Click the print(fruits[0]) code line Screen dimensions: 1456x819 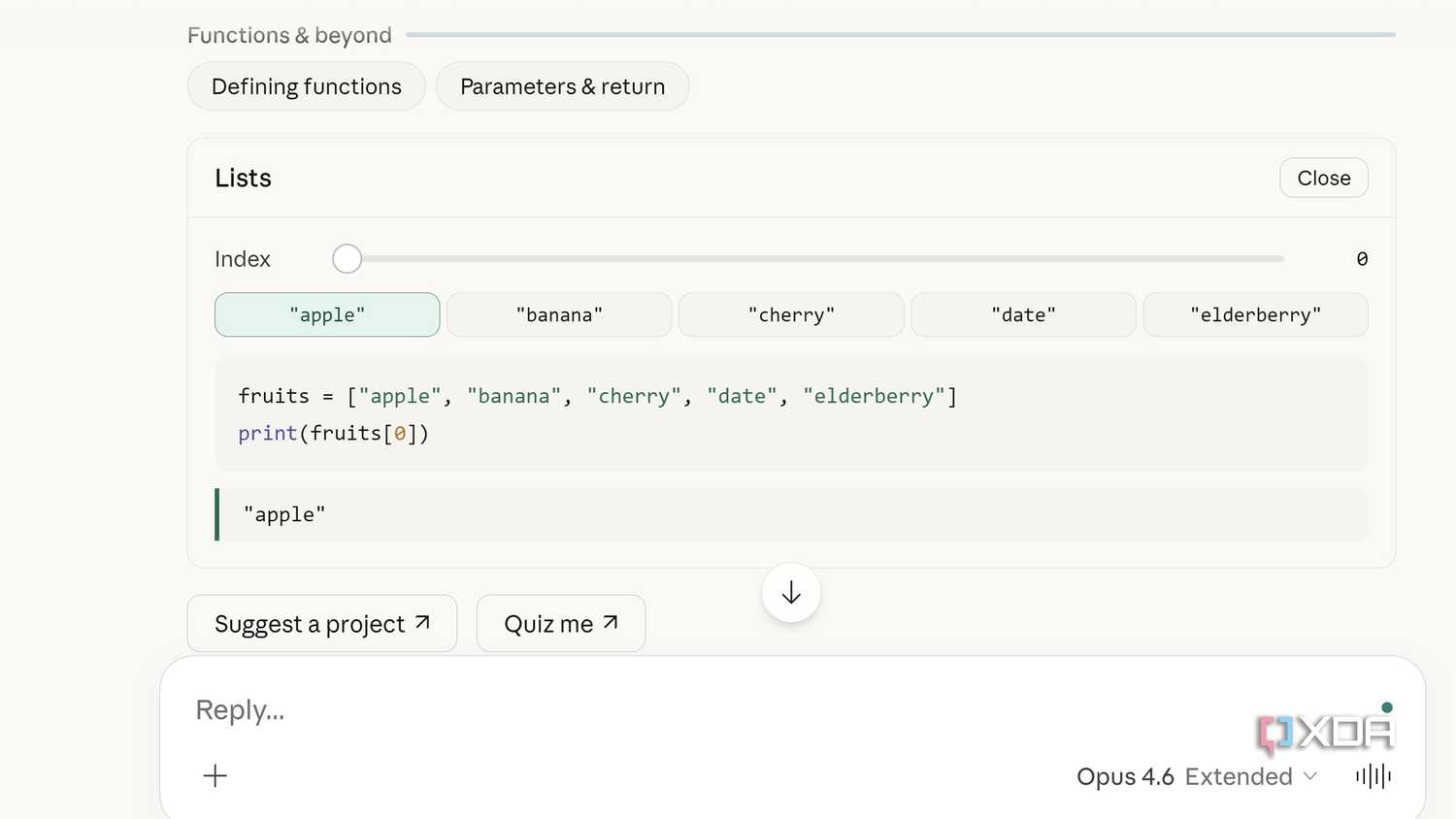point(333,433)
